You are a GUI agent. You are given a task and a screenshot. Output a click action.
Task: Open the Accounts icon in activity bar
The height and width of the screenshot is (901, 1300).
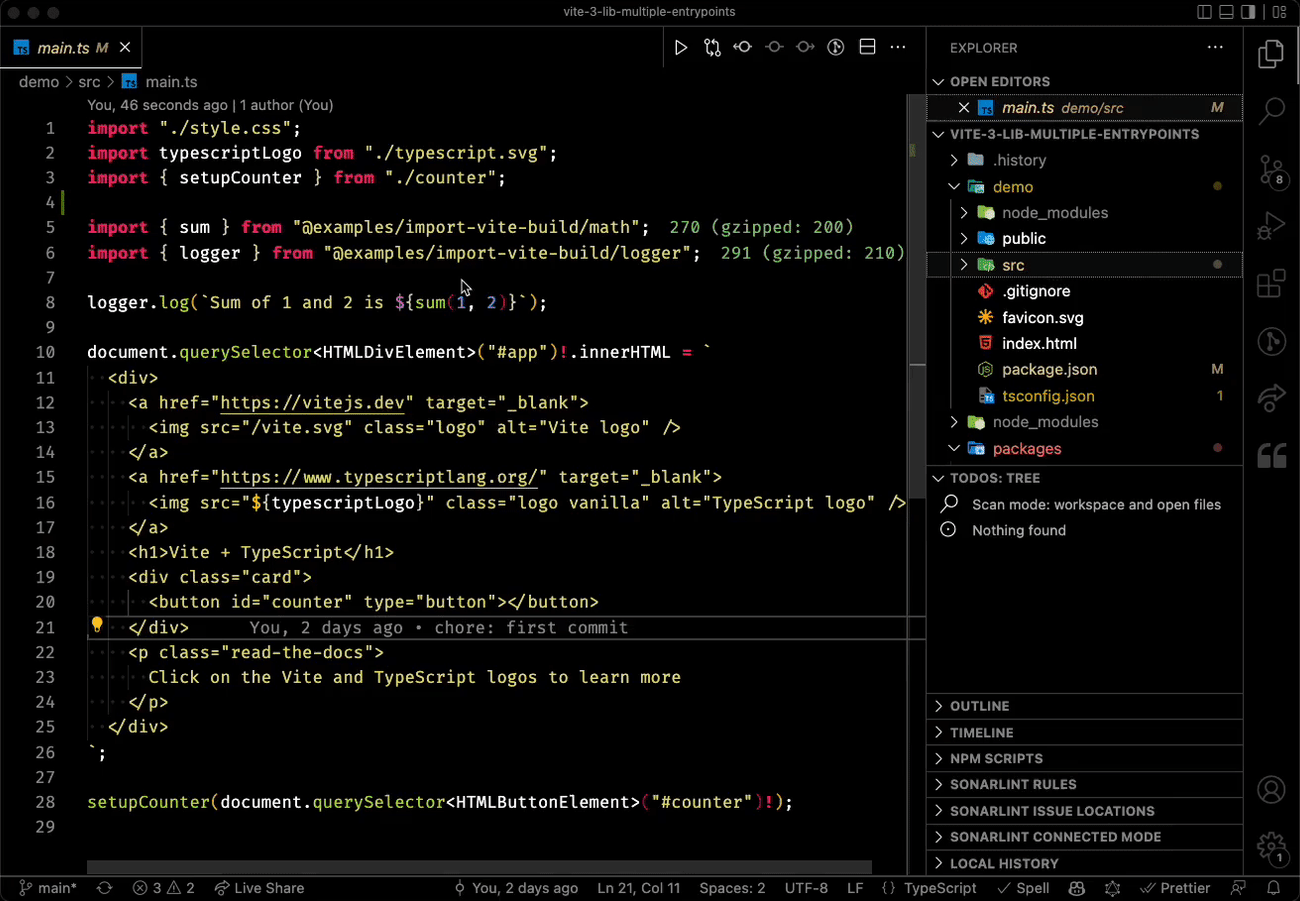click(x=1271, y=790)
